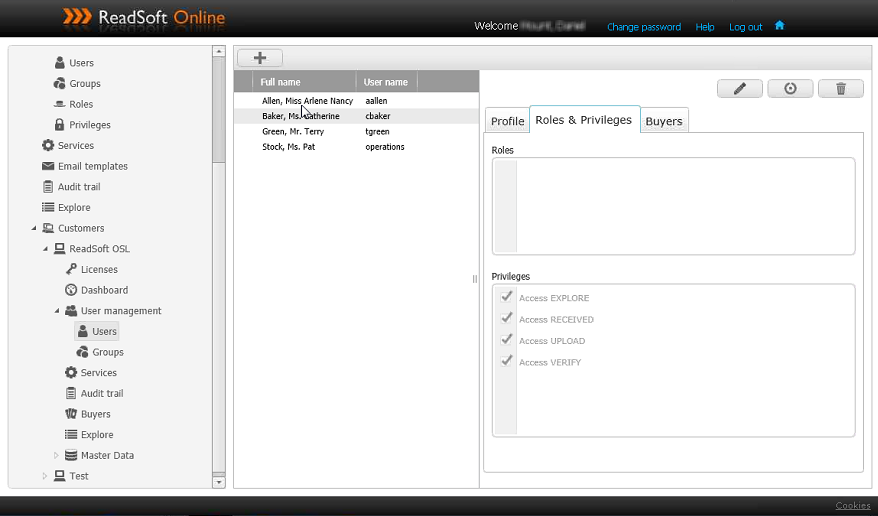Toggle Access VERIFY privilege checkbox
Image resolution: width=878 pixels, height=516 pixels.
click(x=507, y=361)
